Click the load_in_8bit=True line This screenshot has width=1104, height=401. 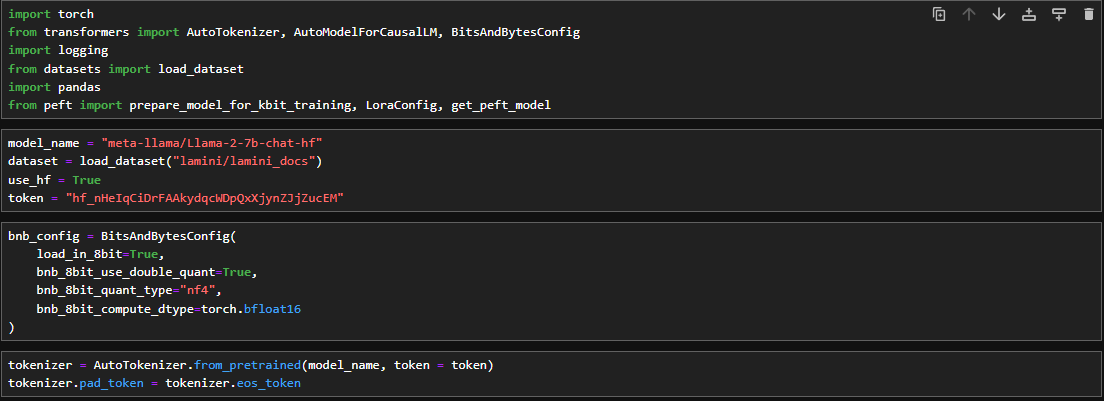click(100, 254)
